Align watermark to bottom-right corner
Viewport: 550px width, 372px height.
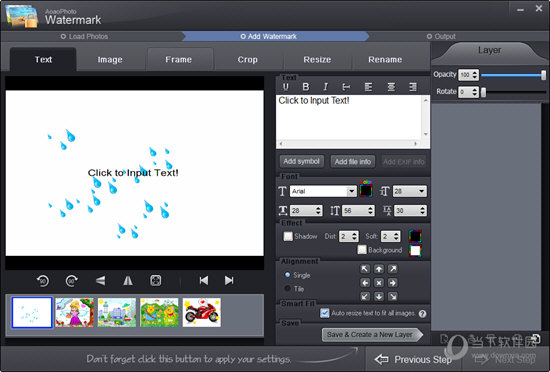point(393,297)
